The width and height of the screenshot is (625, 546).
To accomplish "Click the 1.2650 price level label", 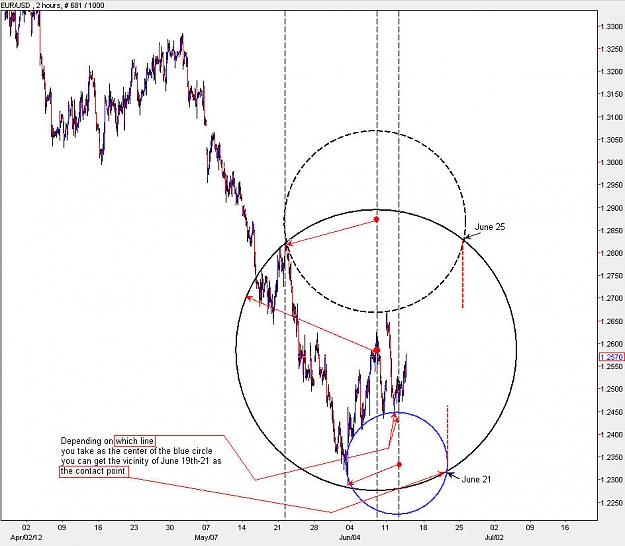I will coord(612,322).
